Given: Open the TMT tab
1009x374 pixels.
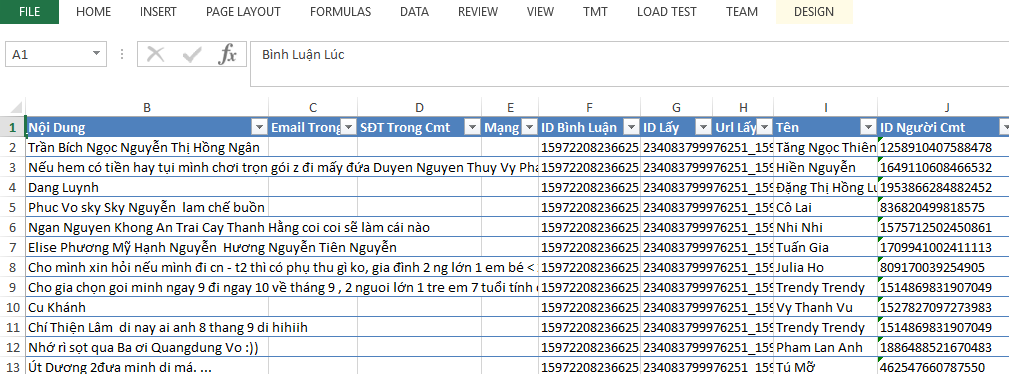Looking at the screenshot, I should pyautogui.click(x=595, y=12).
